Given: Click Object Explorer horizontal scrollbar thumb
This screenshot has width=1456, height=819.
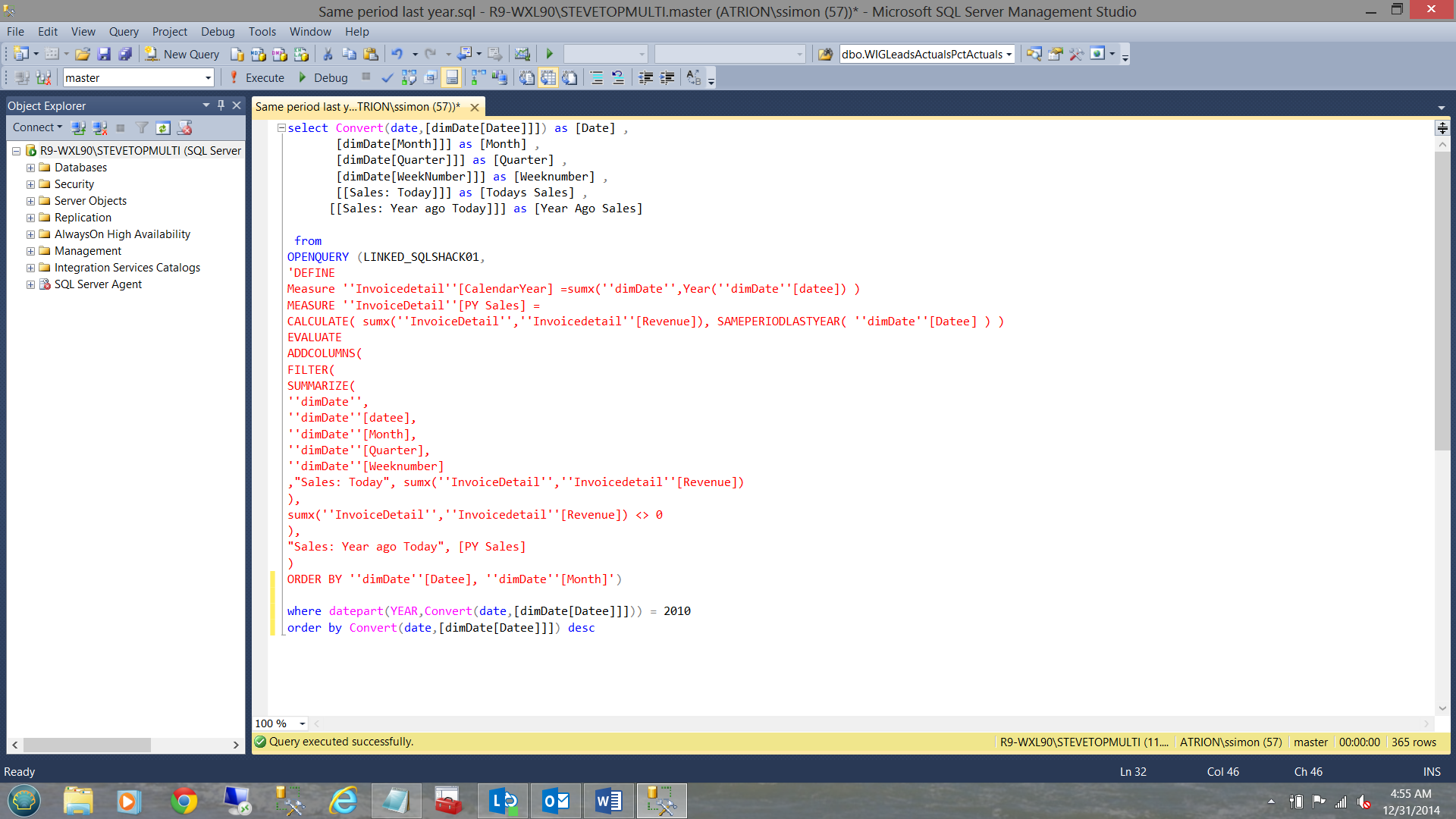Looking at the screenshot, I should pyautogui.click(x=87, y=745).
